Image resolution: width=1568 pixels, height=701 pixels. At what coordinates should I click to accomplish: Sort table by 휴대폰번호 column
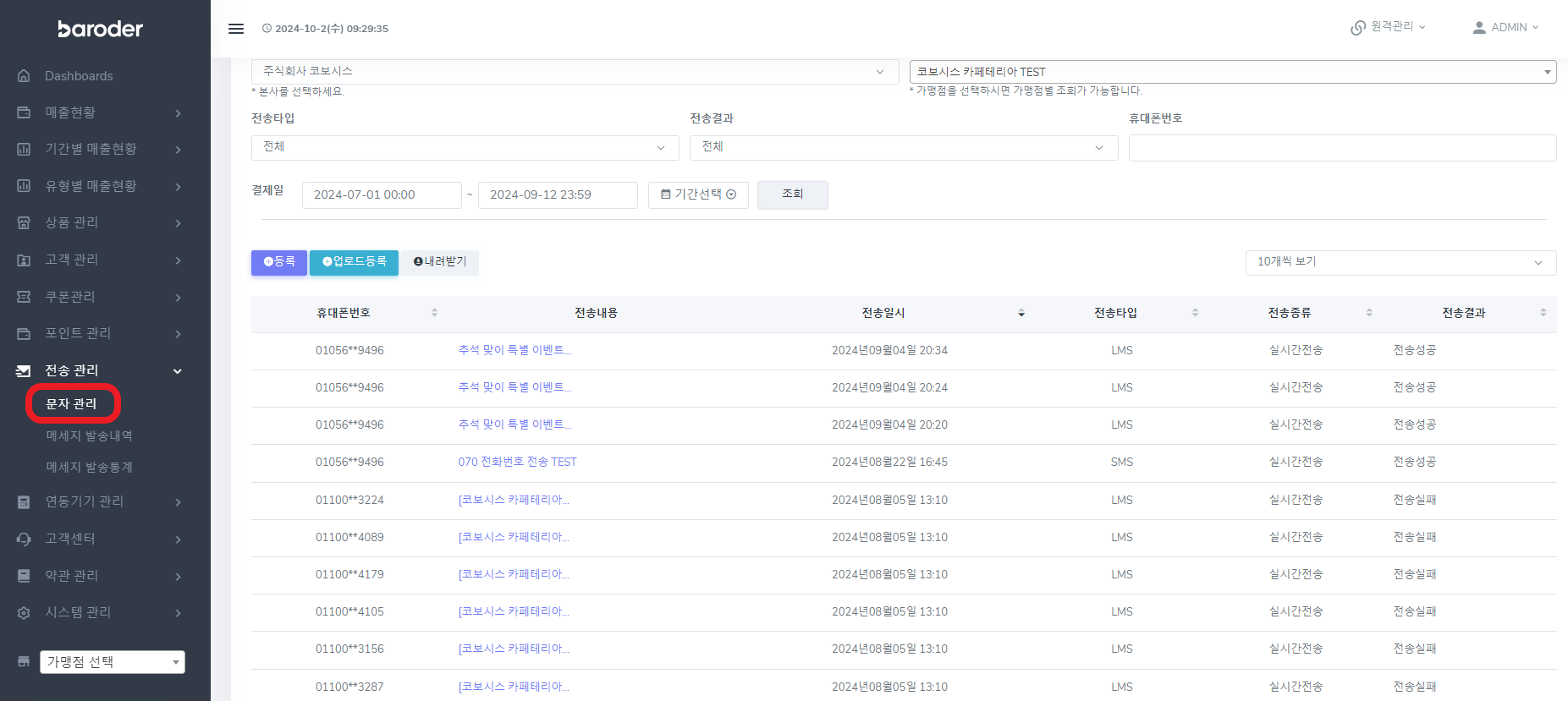434,313
